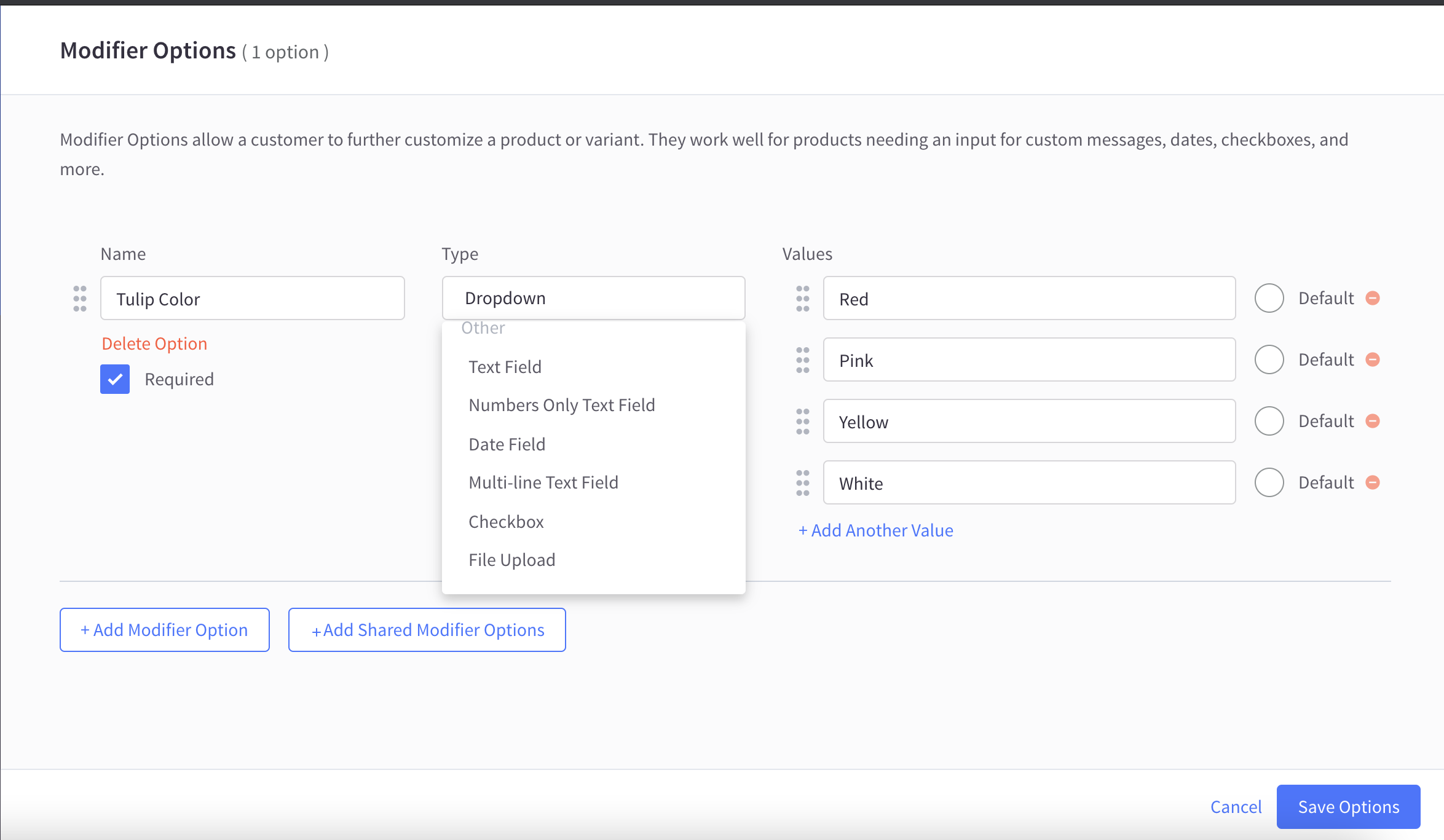Click + Add Another Value link

pyautogui.click(x=876, y=530)
